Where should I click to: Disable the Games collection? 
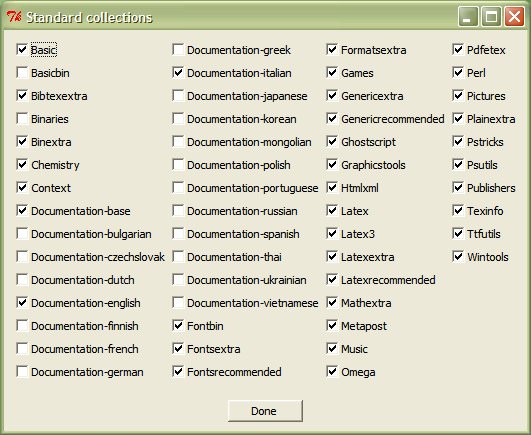tap(332, 72)
